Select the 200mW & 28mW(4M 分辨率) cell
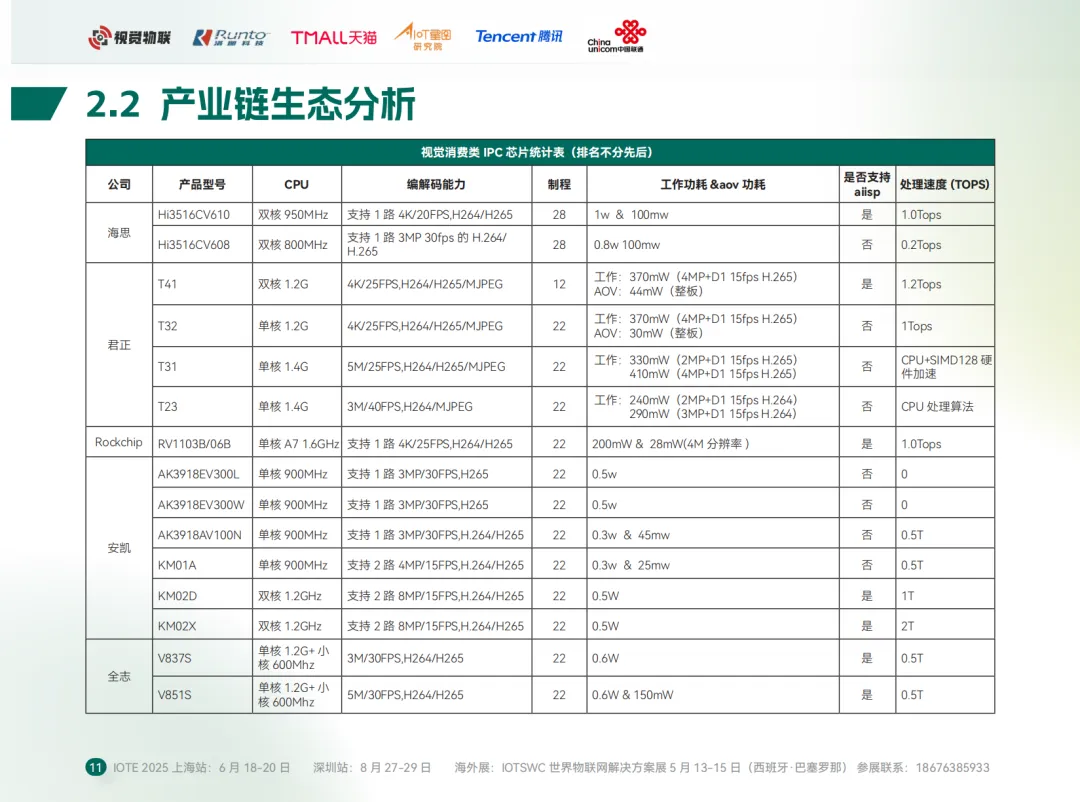 pyautogui.click(x=713, y=444)
